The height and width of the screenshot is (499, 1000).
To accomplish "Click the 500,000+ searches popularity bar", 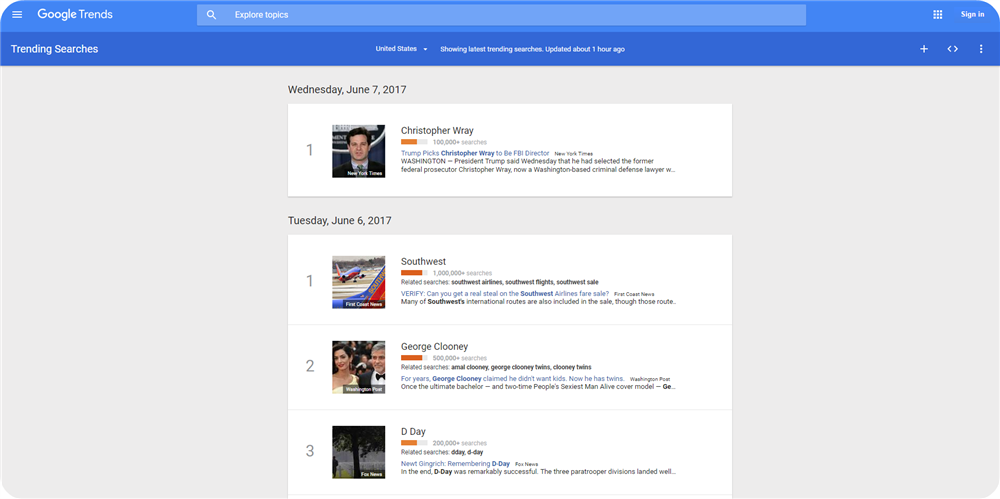I will (414, 358).
